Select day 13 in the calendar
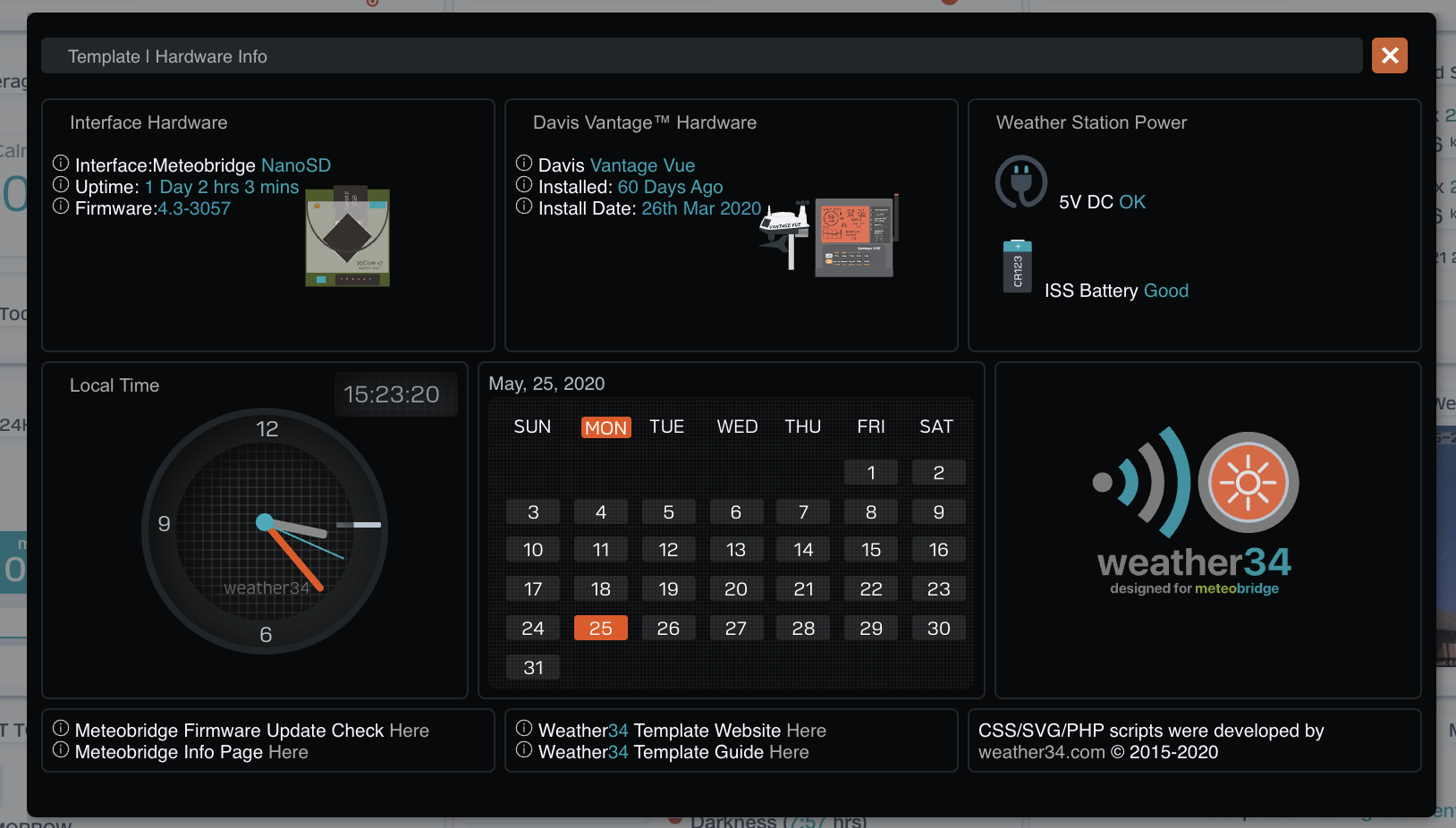The width and height of the screenshot is (1456, 828). pos(736,549)
